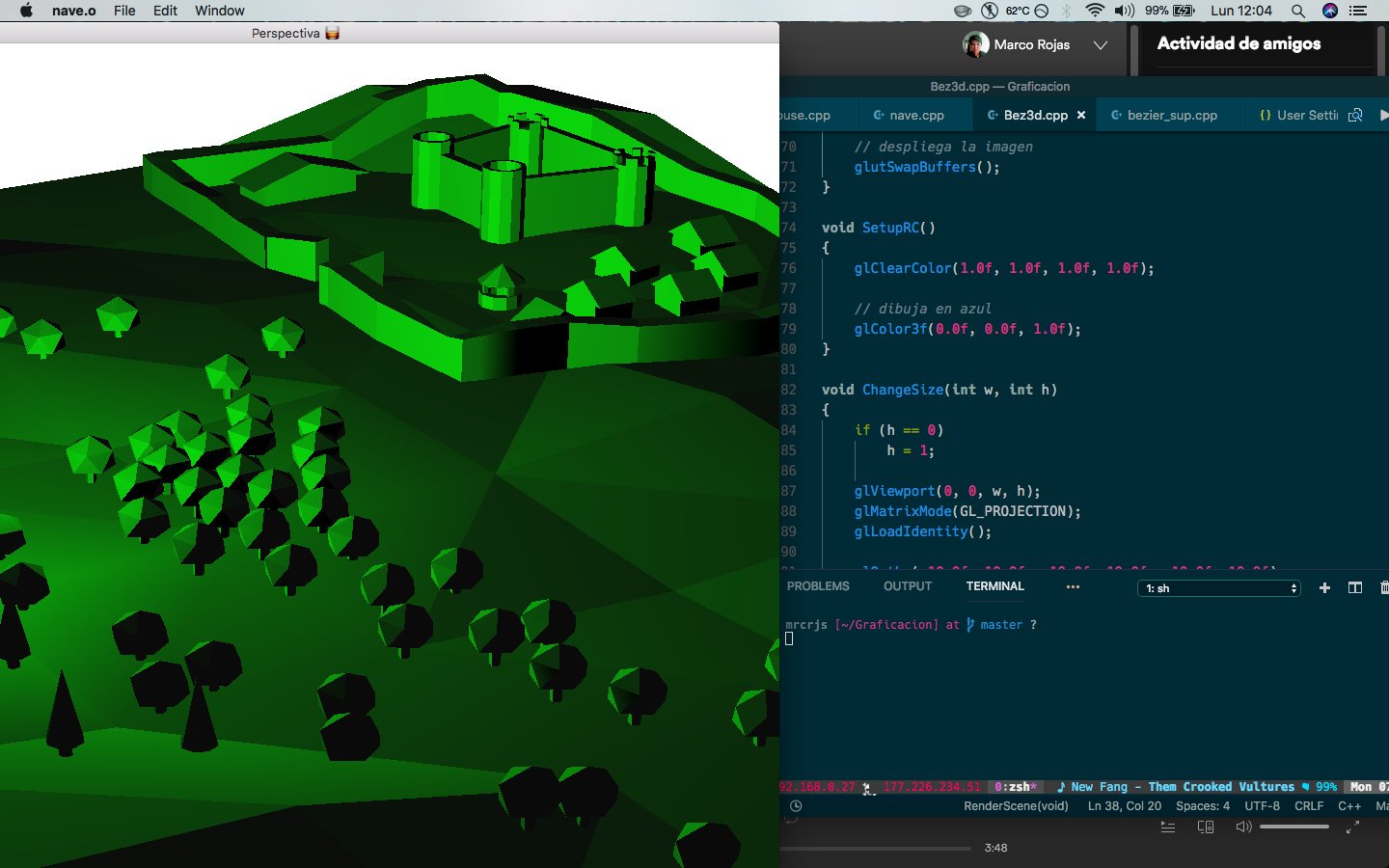The height and width of the screenshot is (868, 1389).
Task: Click the line 'glutSwapBuffers();'
Action: coord(927,167)
